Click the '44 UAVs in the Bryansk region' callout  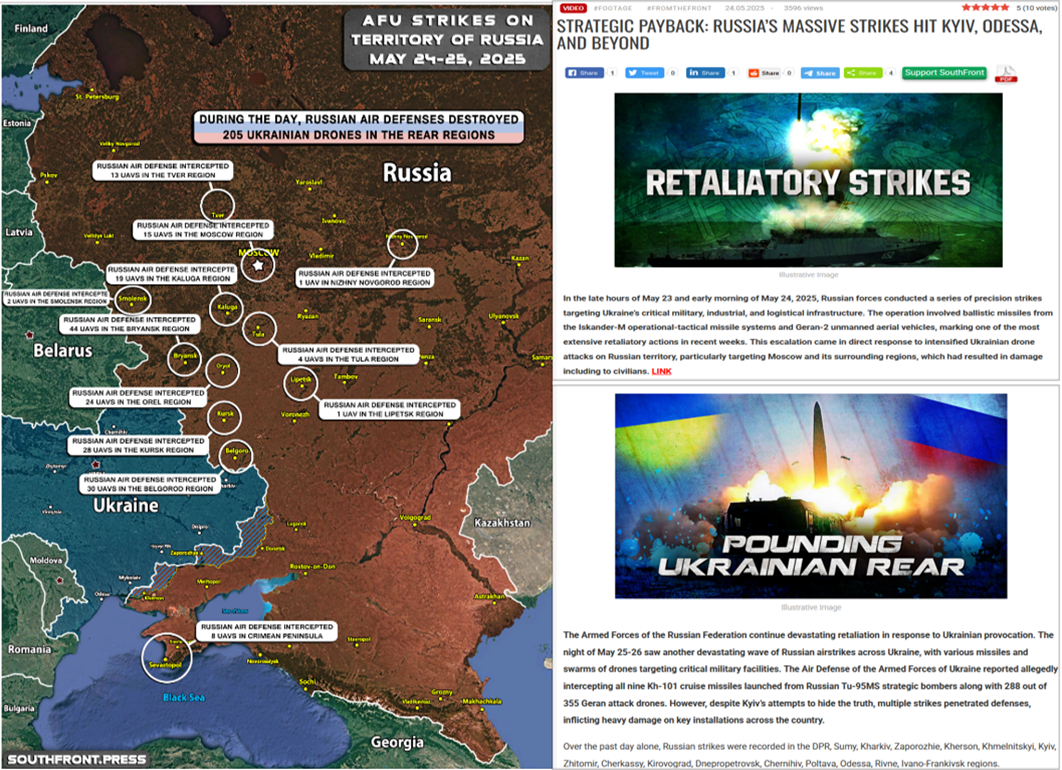click(129, 324)
